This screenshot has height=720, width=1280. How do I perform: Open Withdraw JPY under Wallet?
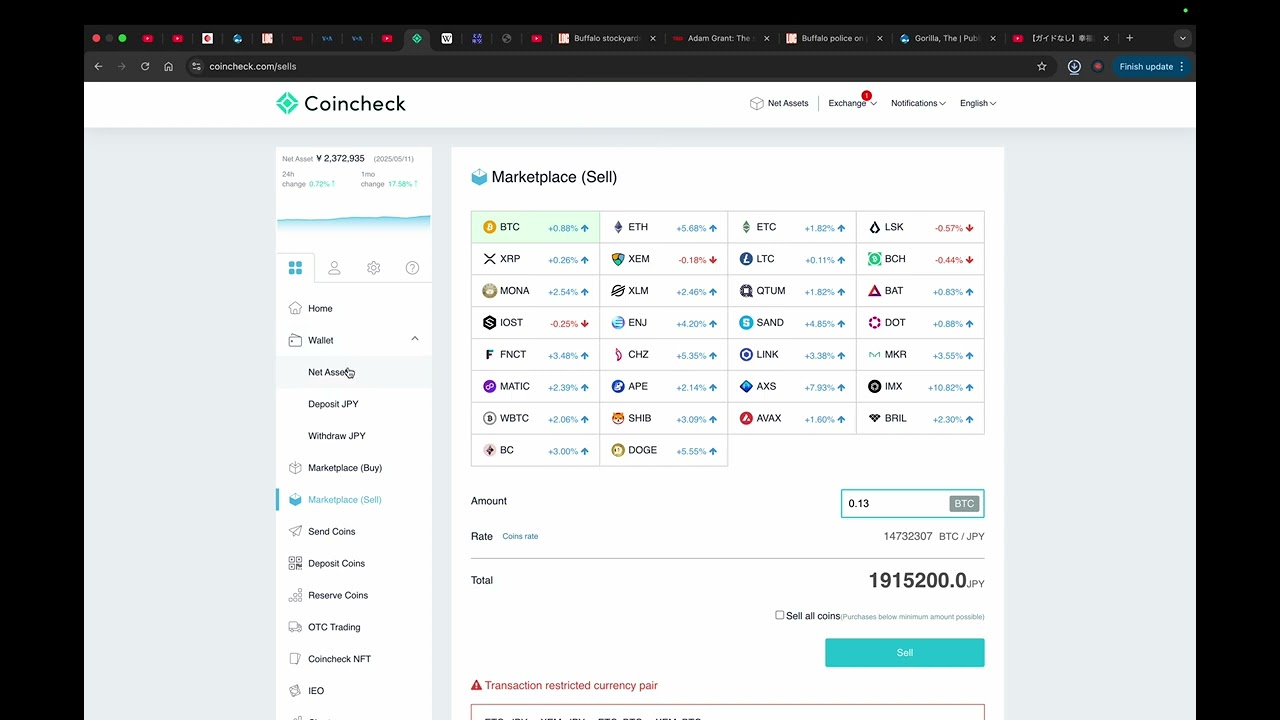(x=337, y=436)
